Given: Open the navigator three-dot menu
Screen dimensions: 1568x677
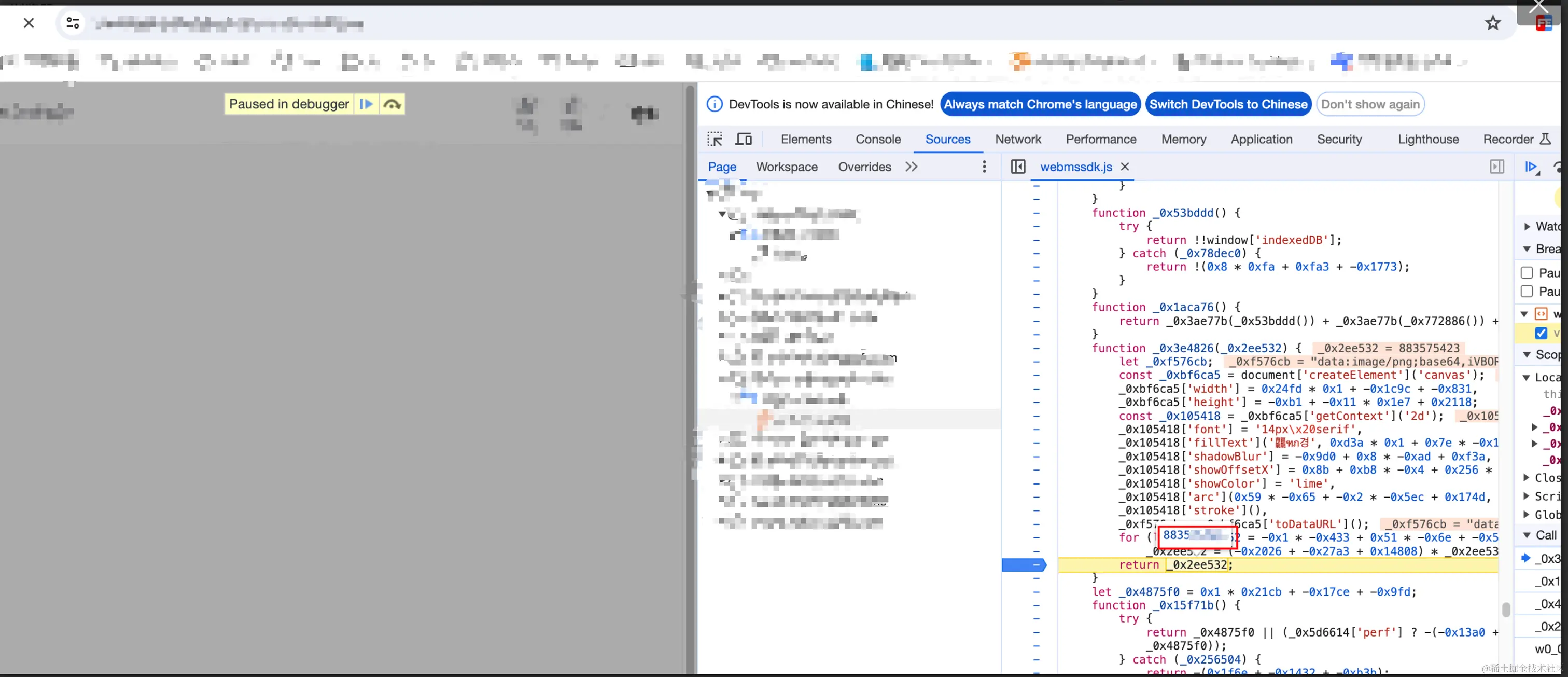Looking at the screenshot, I should tap(984, 167).
